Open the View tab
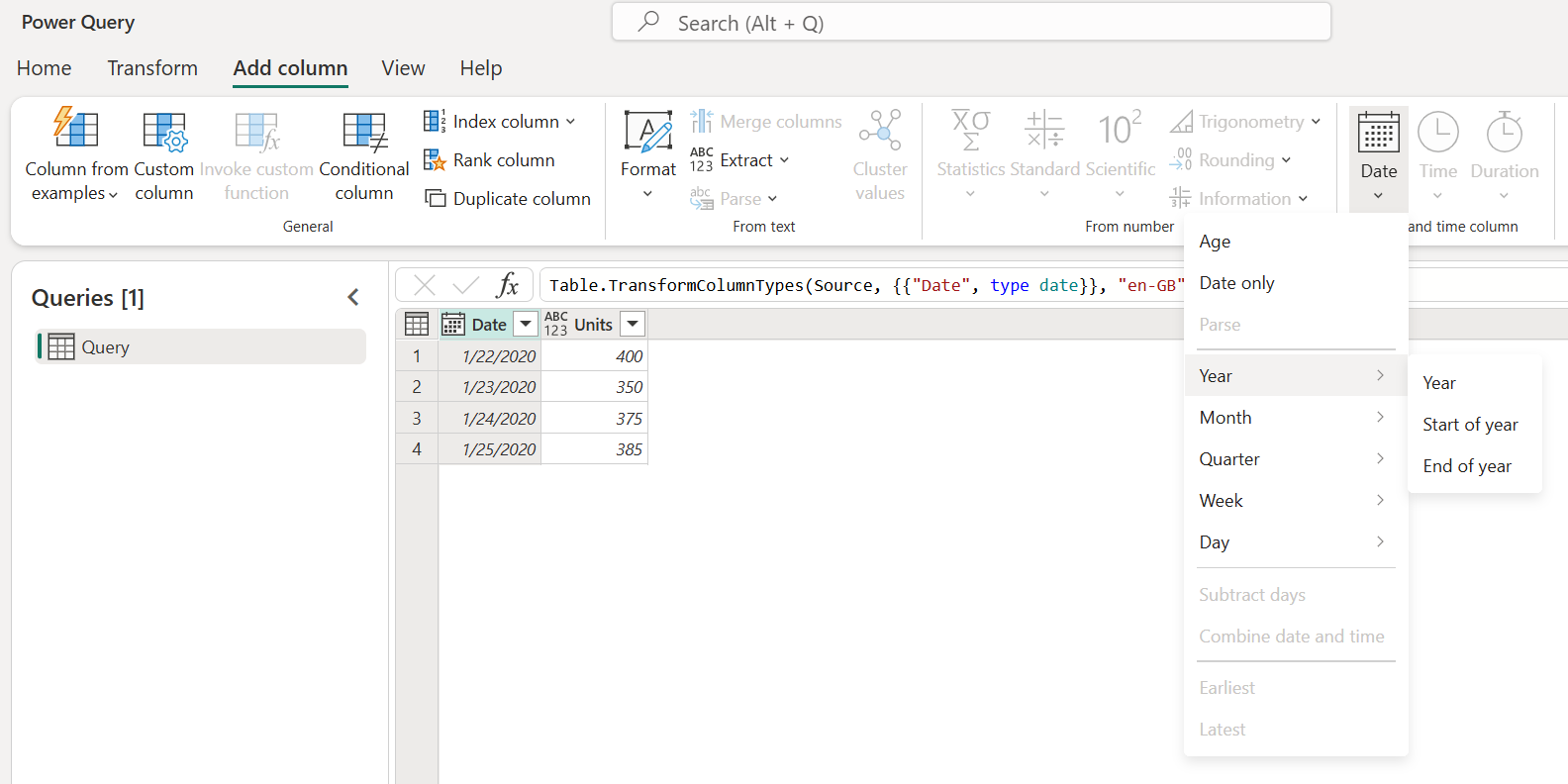 point(403,68)
